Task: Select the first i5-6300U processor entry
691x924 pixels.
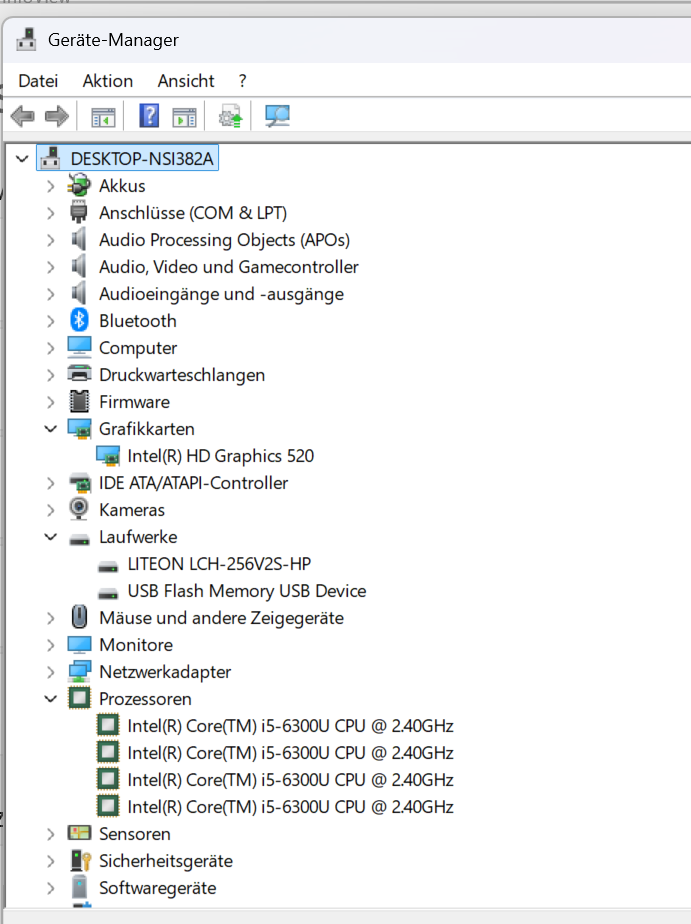Action: click(x=290, y=726)
